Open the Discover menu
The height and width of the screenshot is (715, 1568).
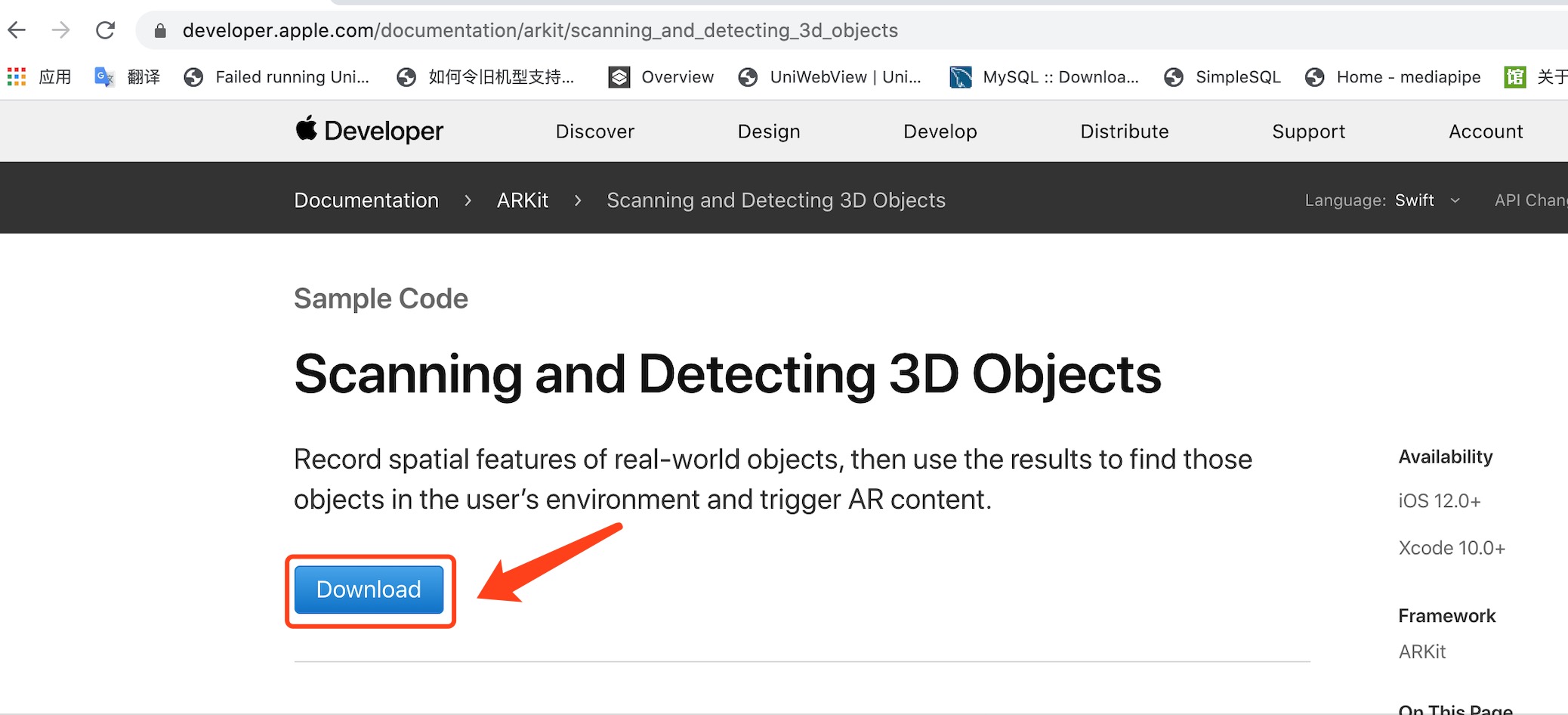click(x=595, y=132)
